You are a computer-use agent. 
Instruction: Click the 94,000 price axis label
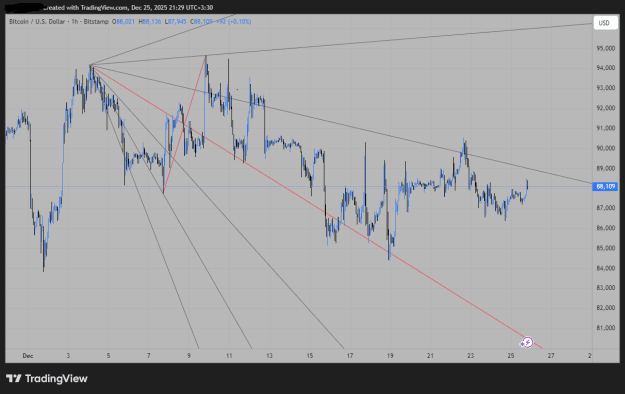[x=605, y=68]
